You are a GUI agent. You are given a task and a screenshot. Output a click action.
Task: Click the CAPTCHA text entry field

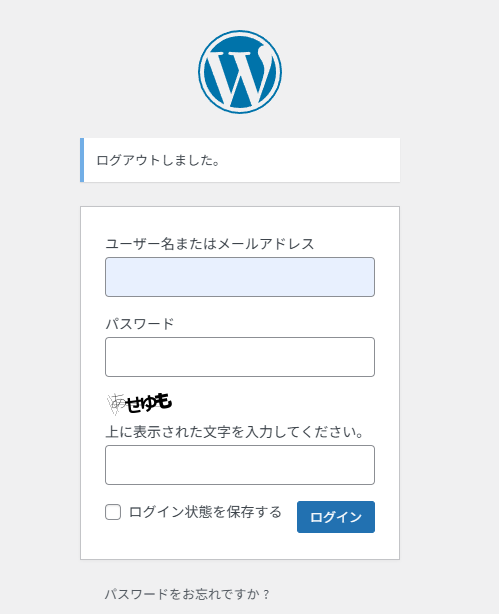tap(240, 465)
